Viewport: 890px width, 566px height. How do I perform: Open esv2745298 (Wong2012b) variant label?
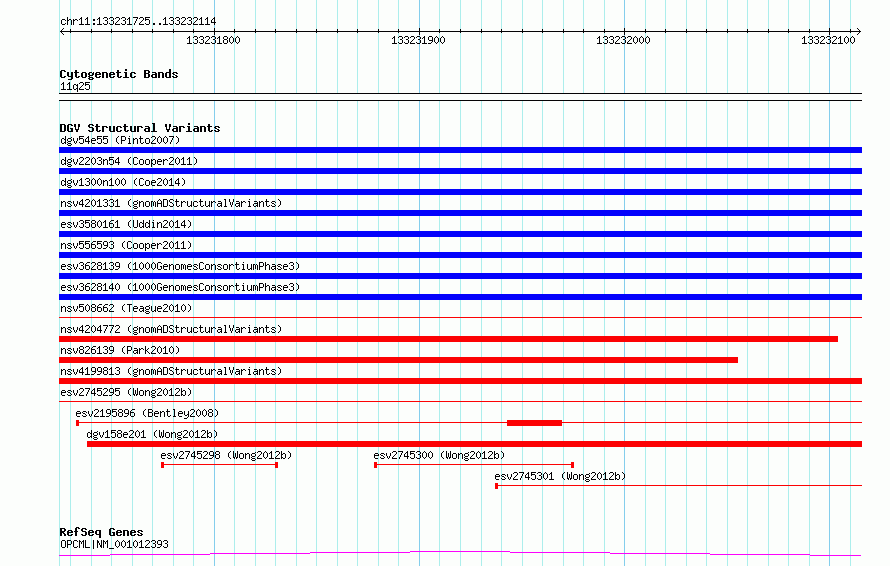(226, 455)
